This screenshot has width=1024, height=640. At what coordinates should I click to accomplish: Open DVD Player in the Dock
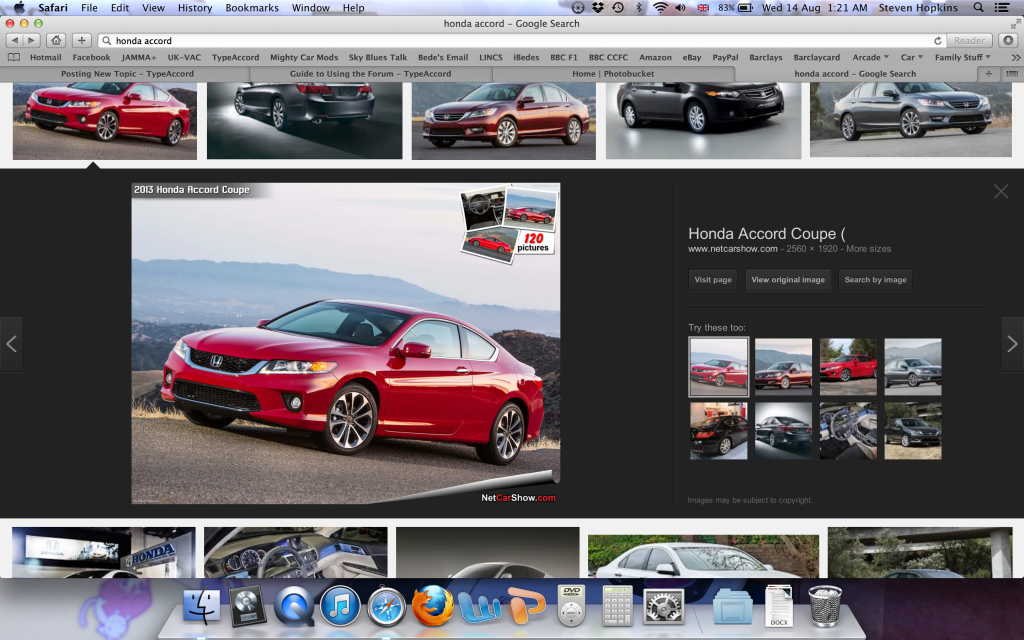[x=571, y=606]
